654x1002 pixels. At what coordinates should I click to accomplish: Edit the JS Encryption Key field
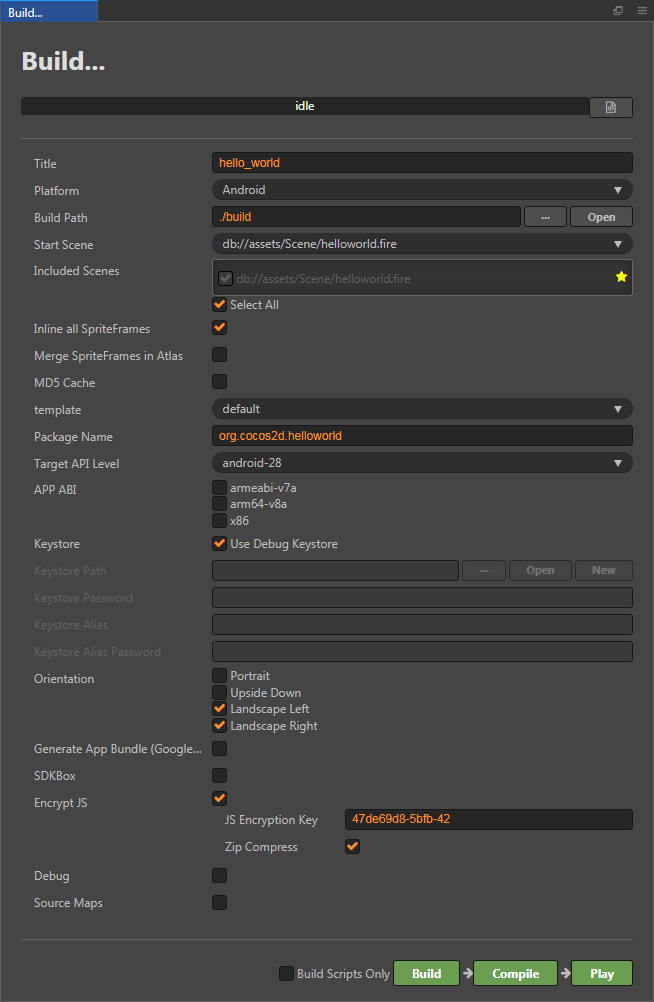(488, 819)
